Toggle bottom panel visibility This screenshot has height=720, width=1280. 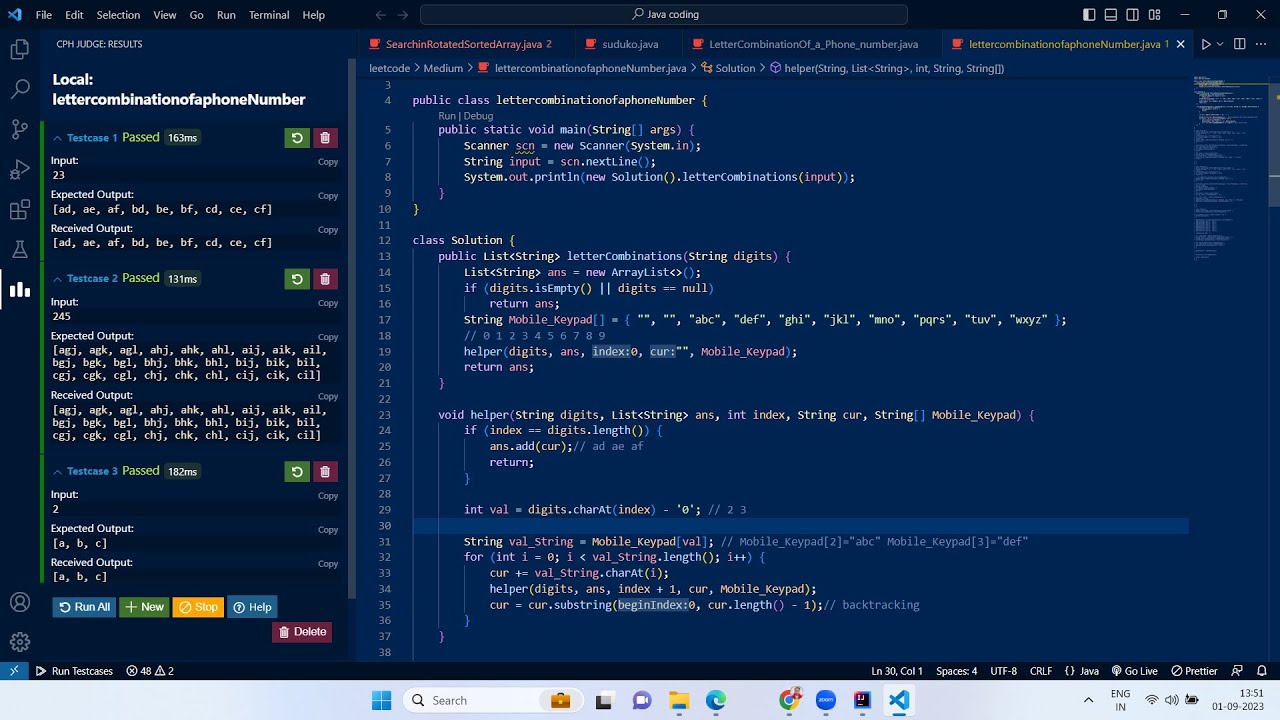point(1111,15)
